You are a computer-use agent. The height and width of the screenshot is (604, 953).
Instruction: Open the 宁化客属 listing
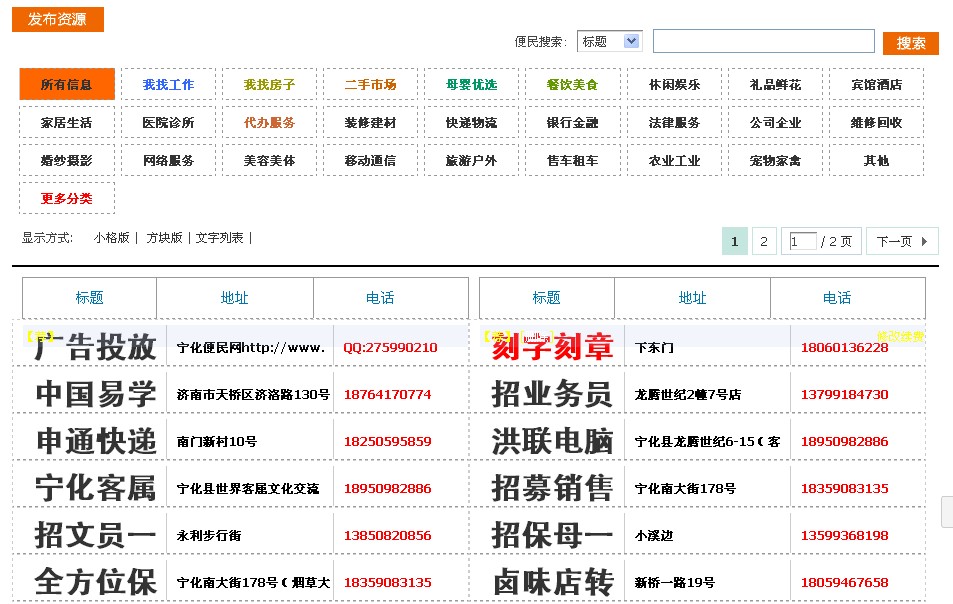(x=95, y=488)
